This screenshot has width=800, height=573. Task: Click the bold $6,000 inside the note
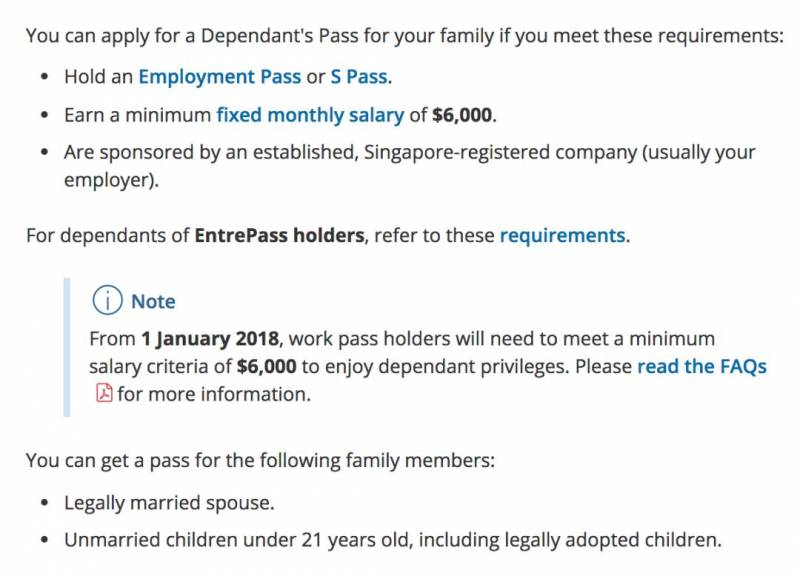click(267, 366)
